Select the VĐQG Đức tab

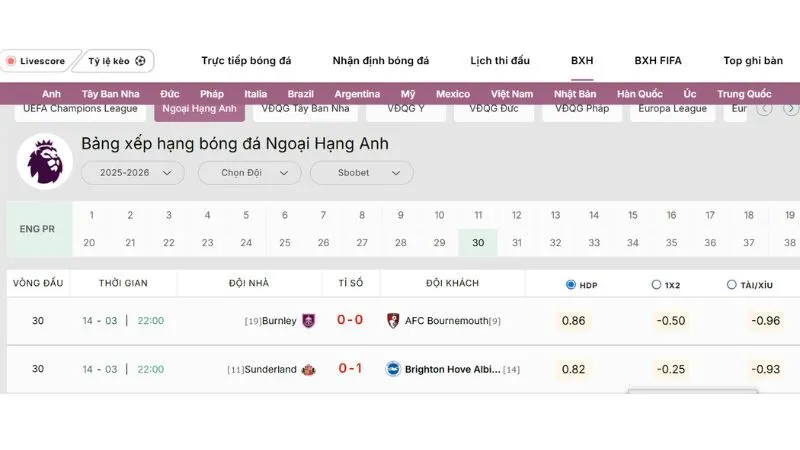(x=494, y=111)
